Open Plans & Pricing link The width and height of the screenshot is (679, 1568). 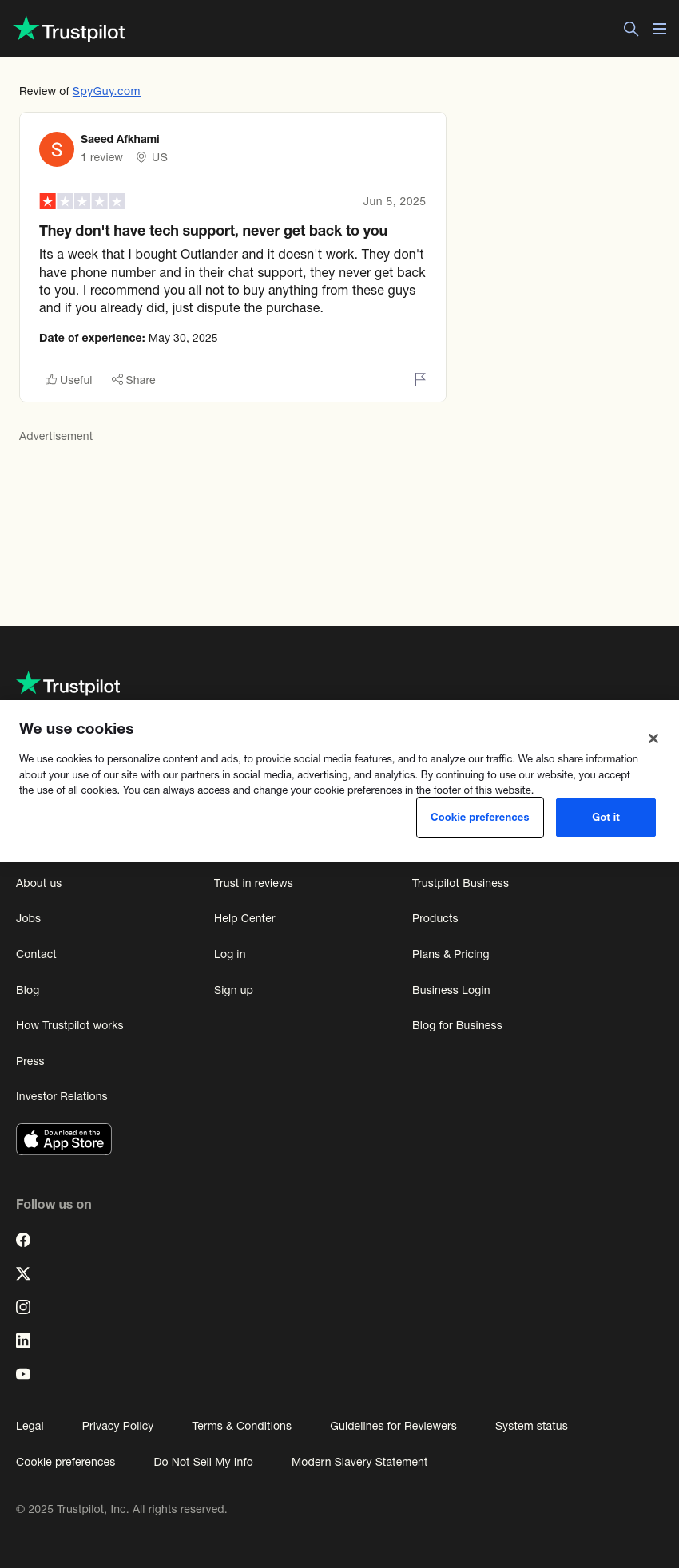pos(451,954)
